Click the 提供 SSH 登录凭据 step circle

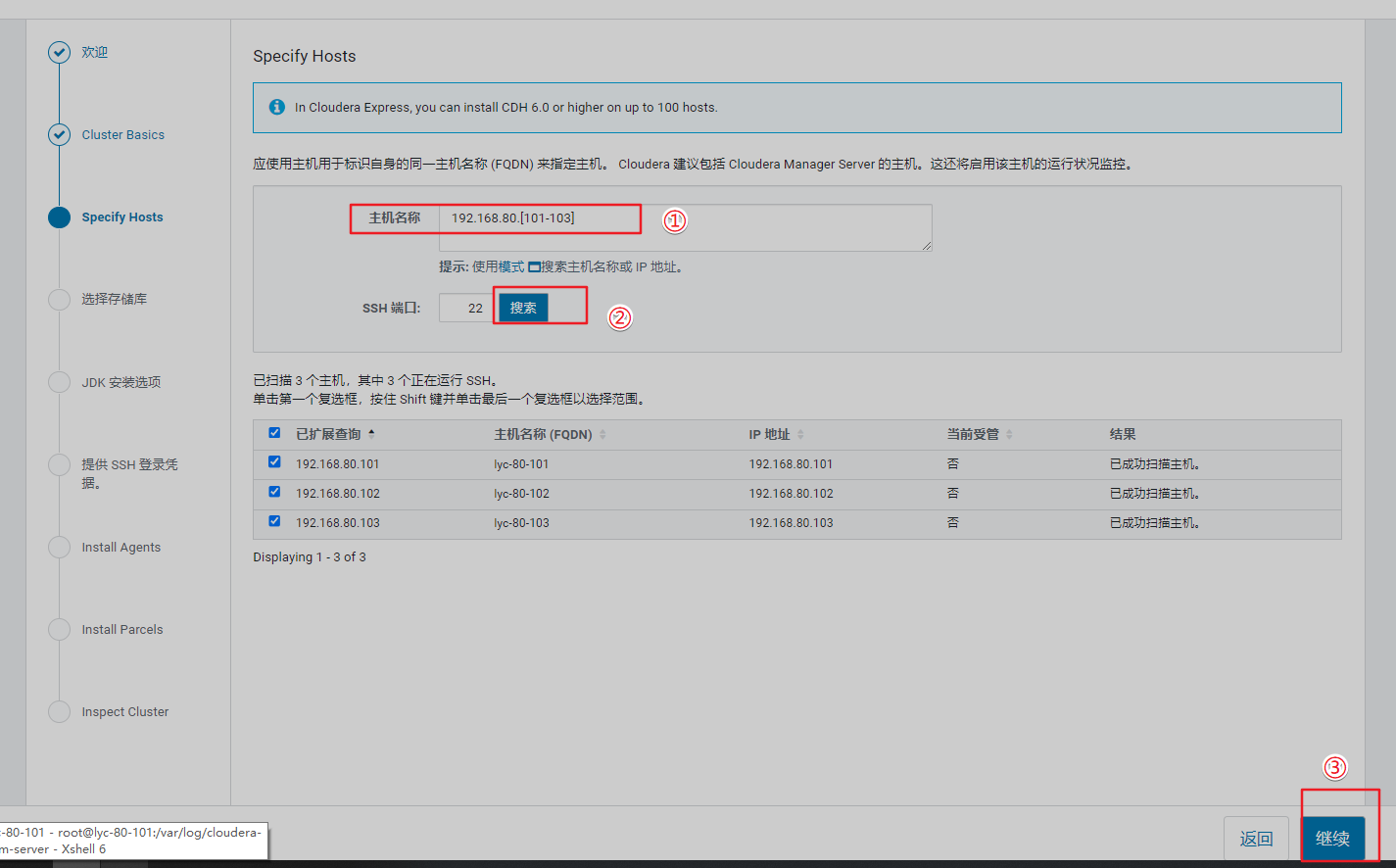tap(60, 464)
